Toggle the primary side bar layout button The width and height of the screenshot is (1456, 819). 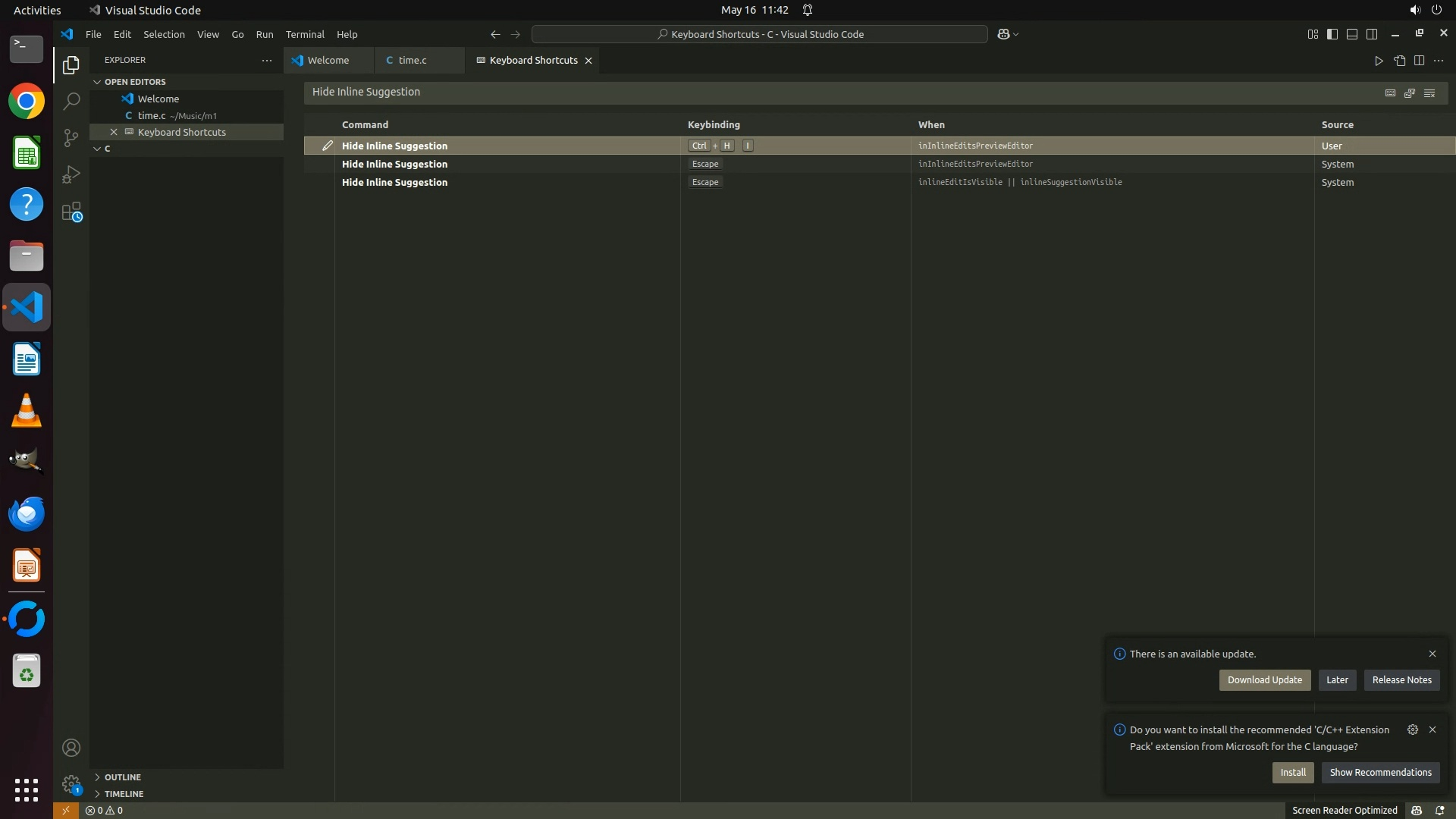1332,34
